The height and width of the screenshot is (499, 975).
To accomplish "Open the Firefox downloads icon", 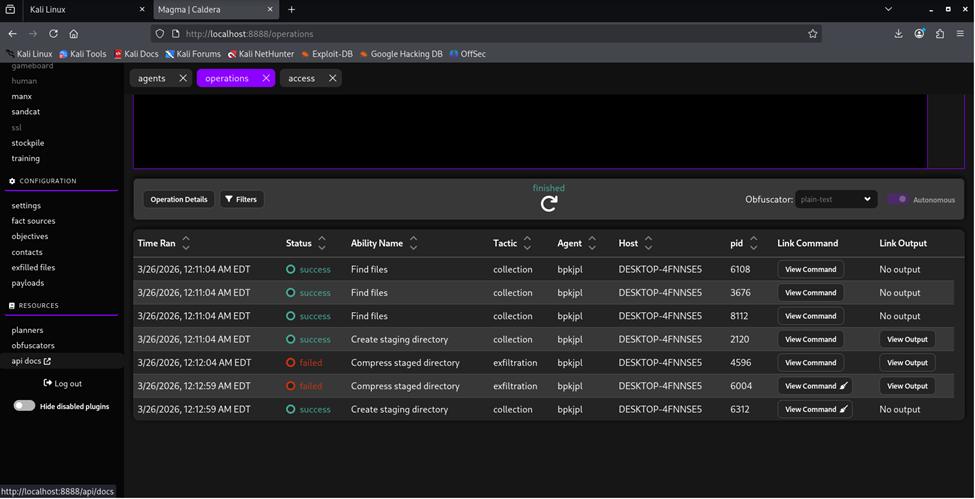I will pos(898,33).
